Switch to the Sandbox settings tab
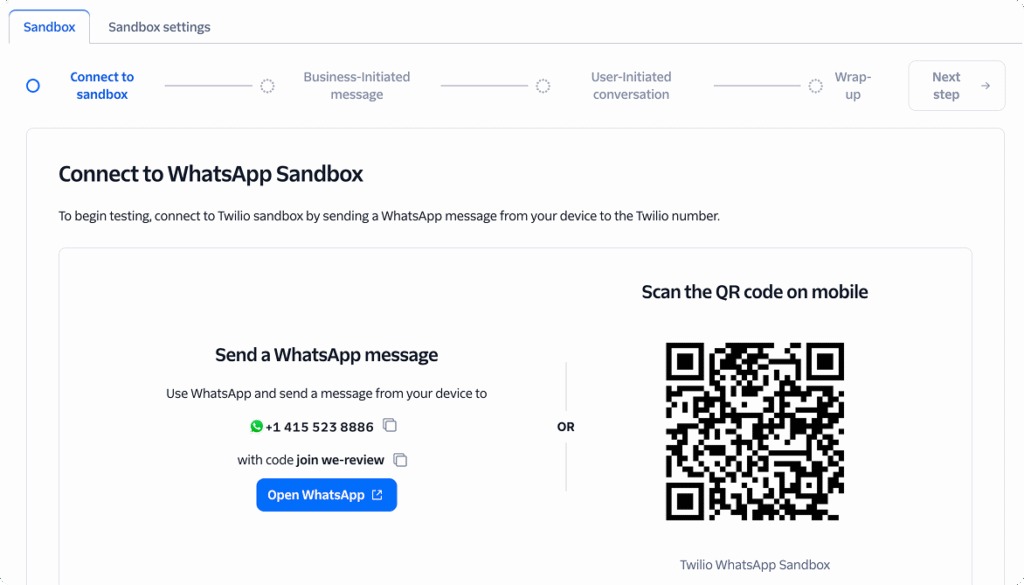Image resolution: width=1024 pixels, height=585 pixels. tap(159, 27)
